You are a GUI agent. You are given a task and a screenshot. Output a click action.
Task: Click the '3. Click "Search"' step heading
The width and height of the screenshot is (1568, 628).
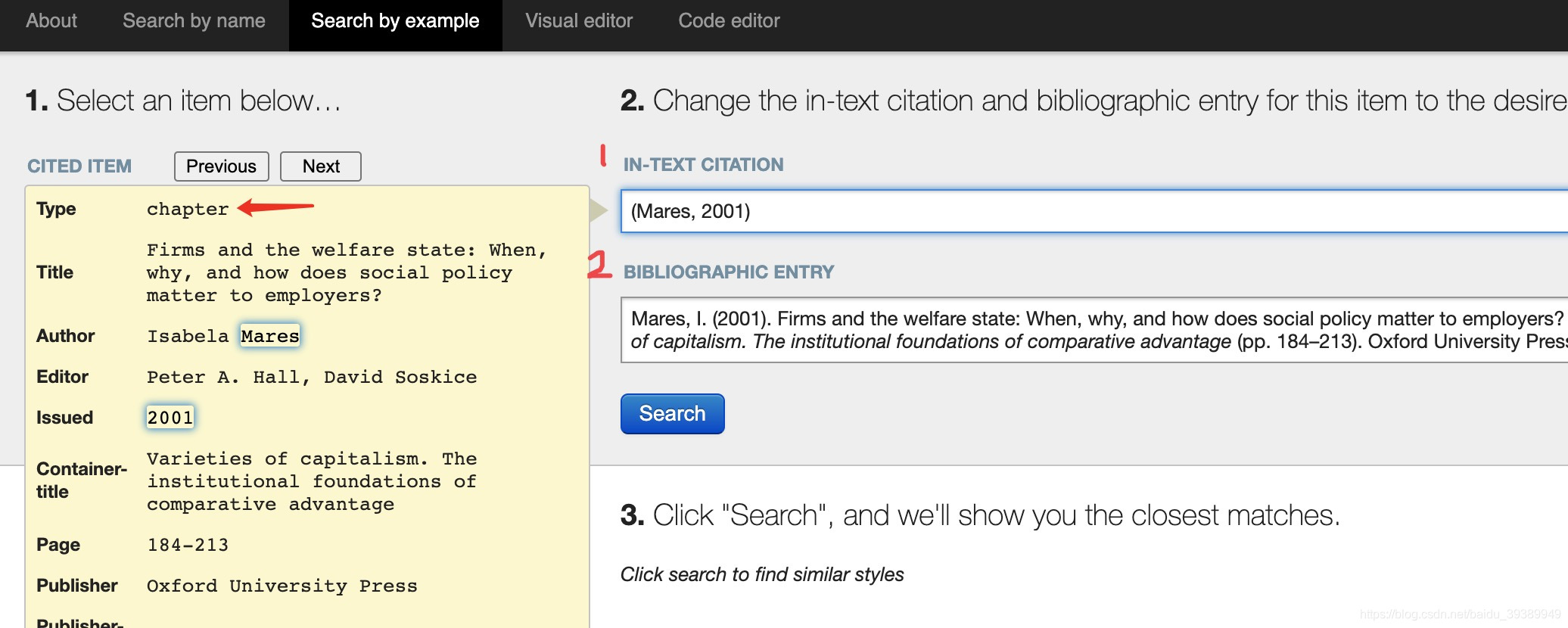pos(980,515)
